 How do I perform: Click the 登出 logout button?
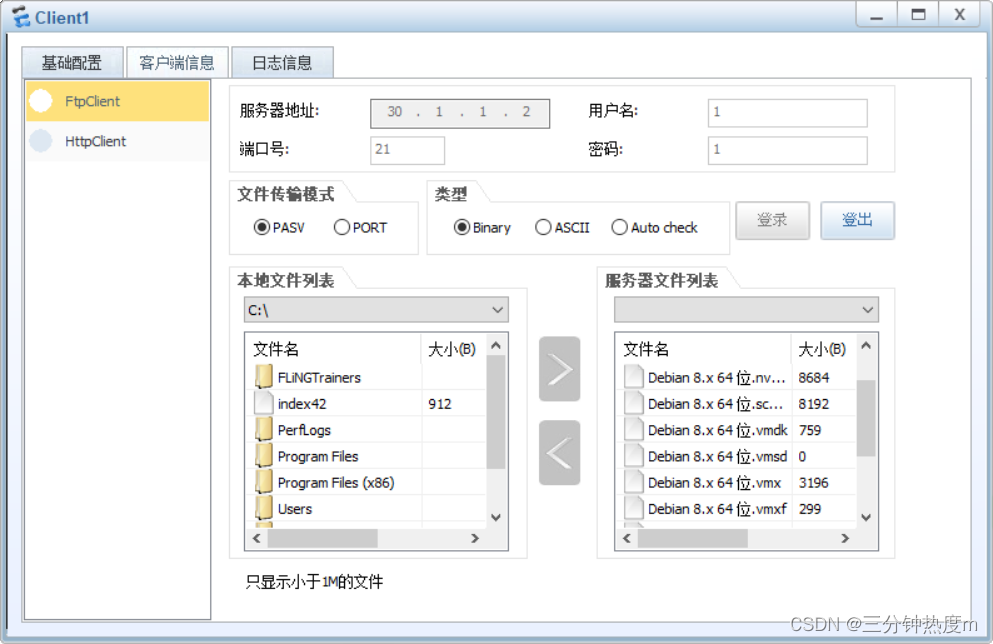[x=857, y=220]
